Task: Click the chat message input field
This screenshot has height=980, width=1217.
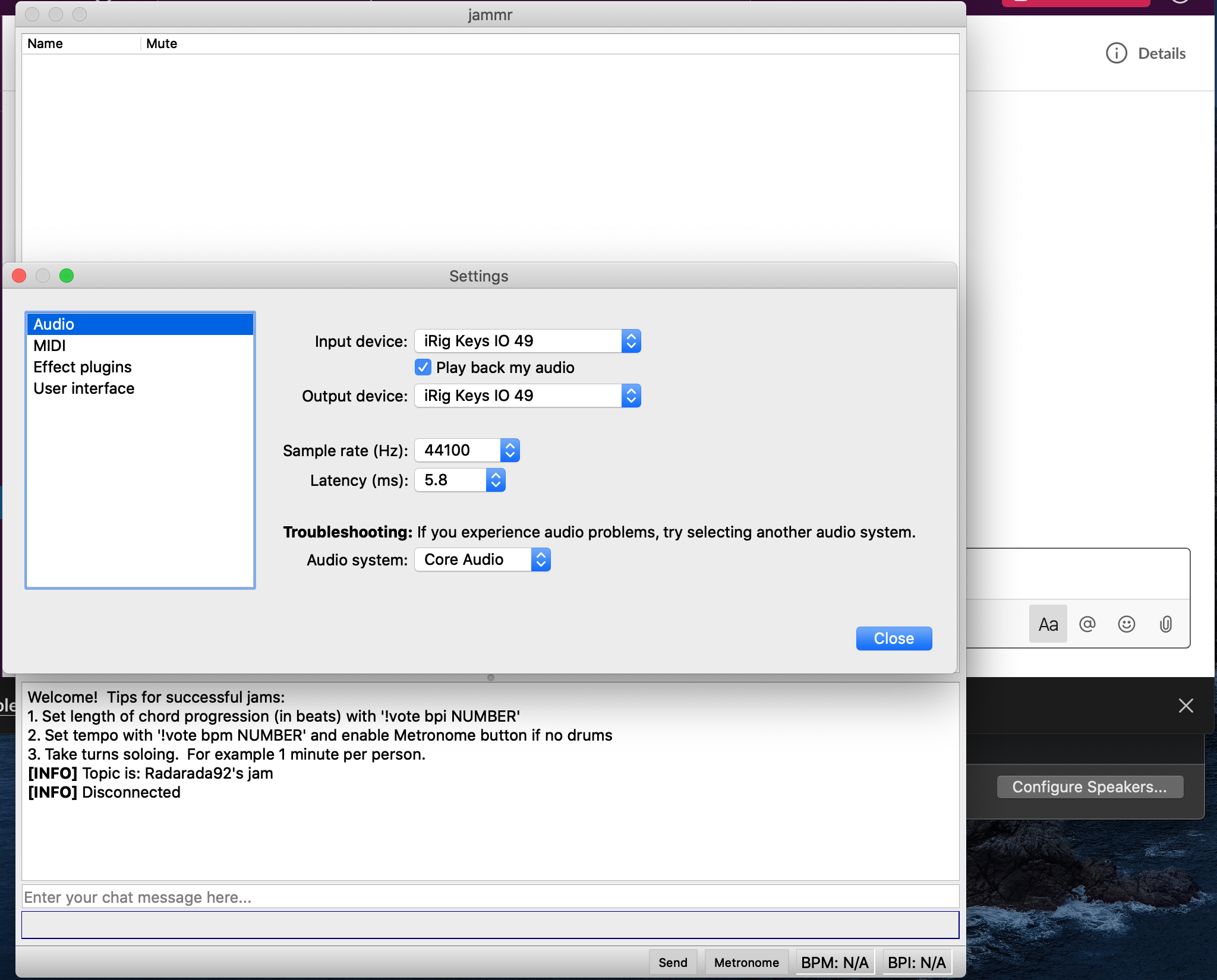Action: click(490, 897)
